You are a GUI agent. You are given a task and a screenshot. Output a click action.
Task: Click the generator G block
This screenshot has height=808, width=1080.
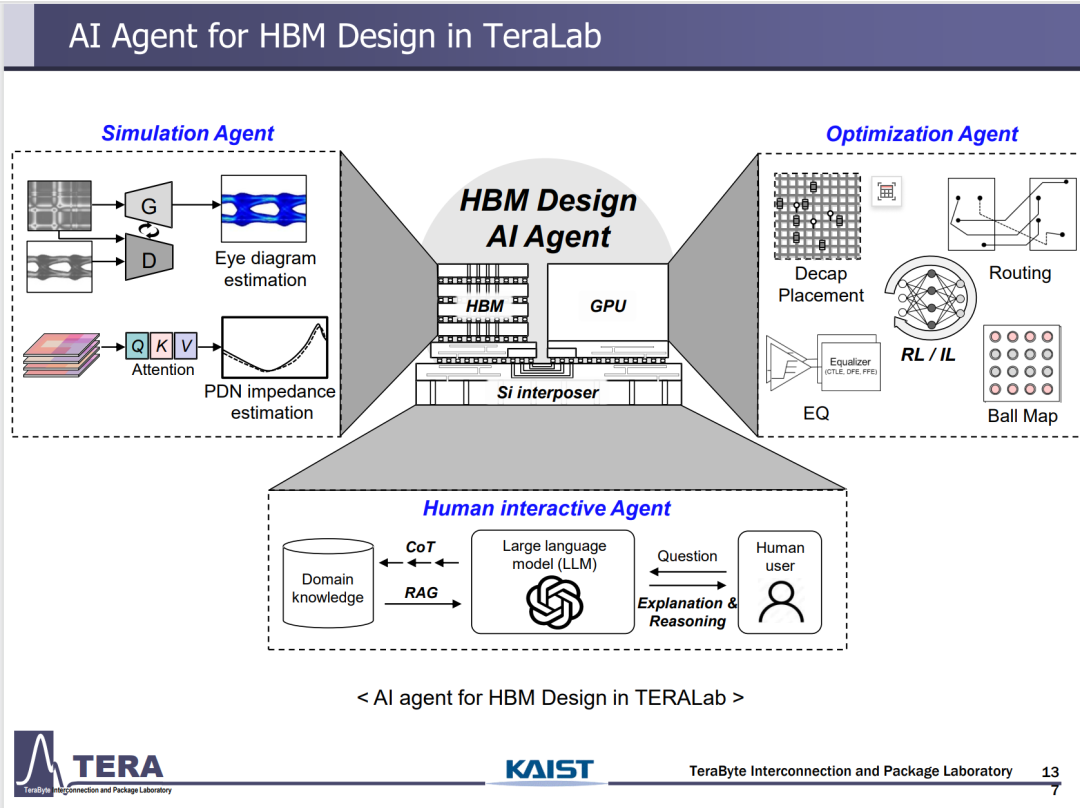(x=149, y=205)
